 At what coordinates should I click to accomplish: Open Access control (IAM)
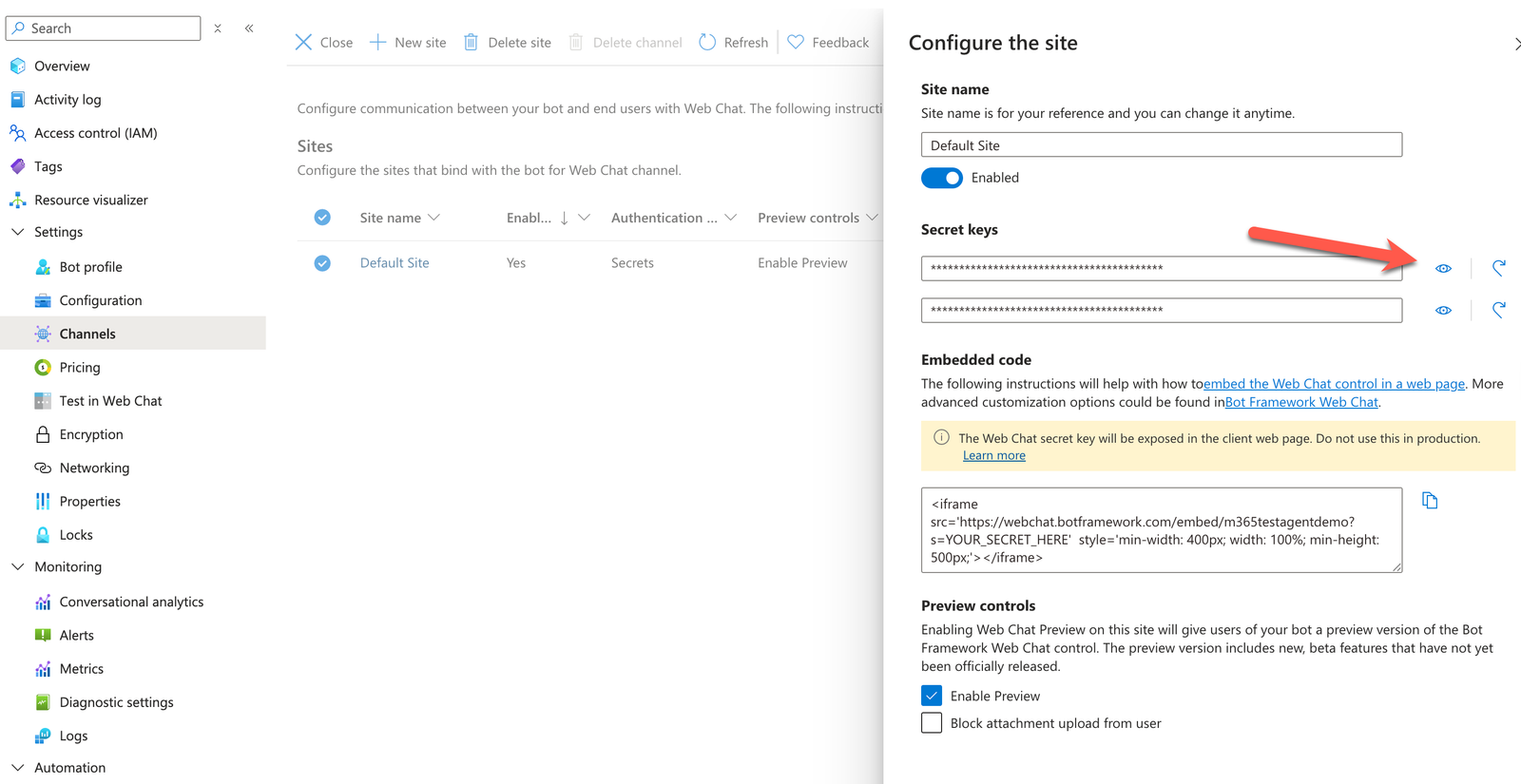[x=96, y=133]
